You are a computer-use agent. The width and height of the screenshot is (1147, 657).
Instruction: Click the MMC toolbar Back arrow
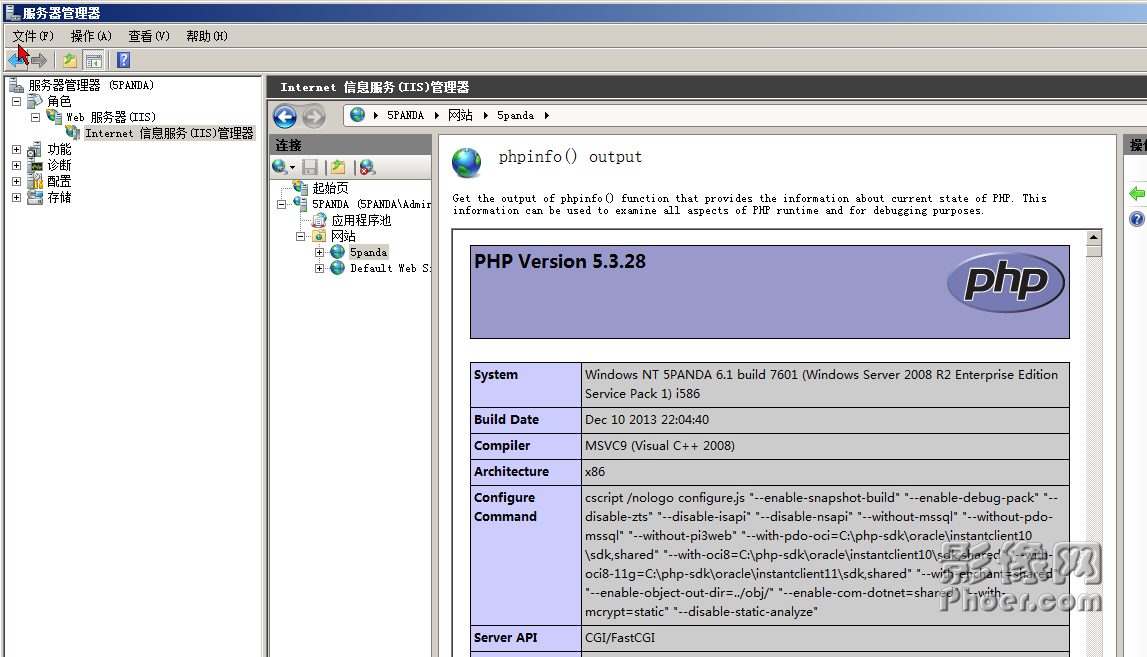(17, 60)
